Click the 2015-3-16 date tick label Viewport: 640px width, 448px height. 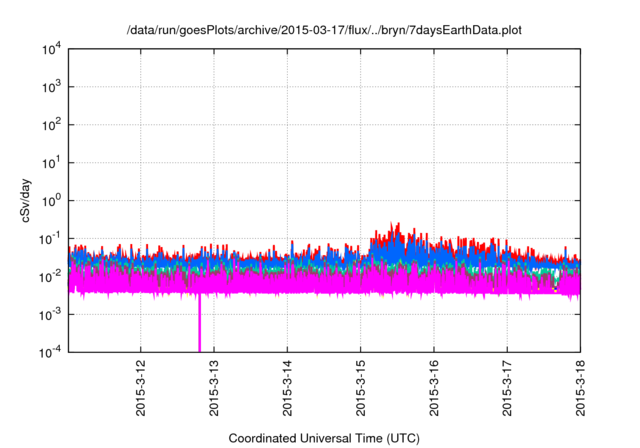pyautogui.click(x=434, y=388)
